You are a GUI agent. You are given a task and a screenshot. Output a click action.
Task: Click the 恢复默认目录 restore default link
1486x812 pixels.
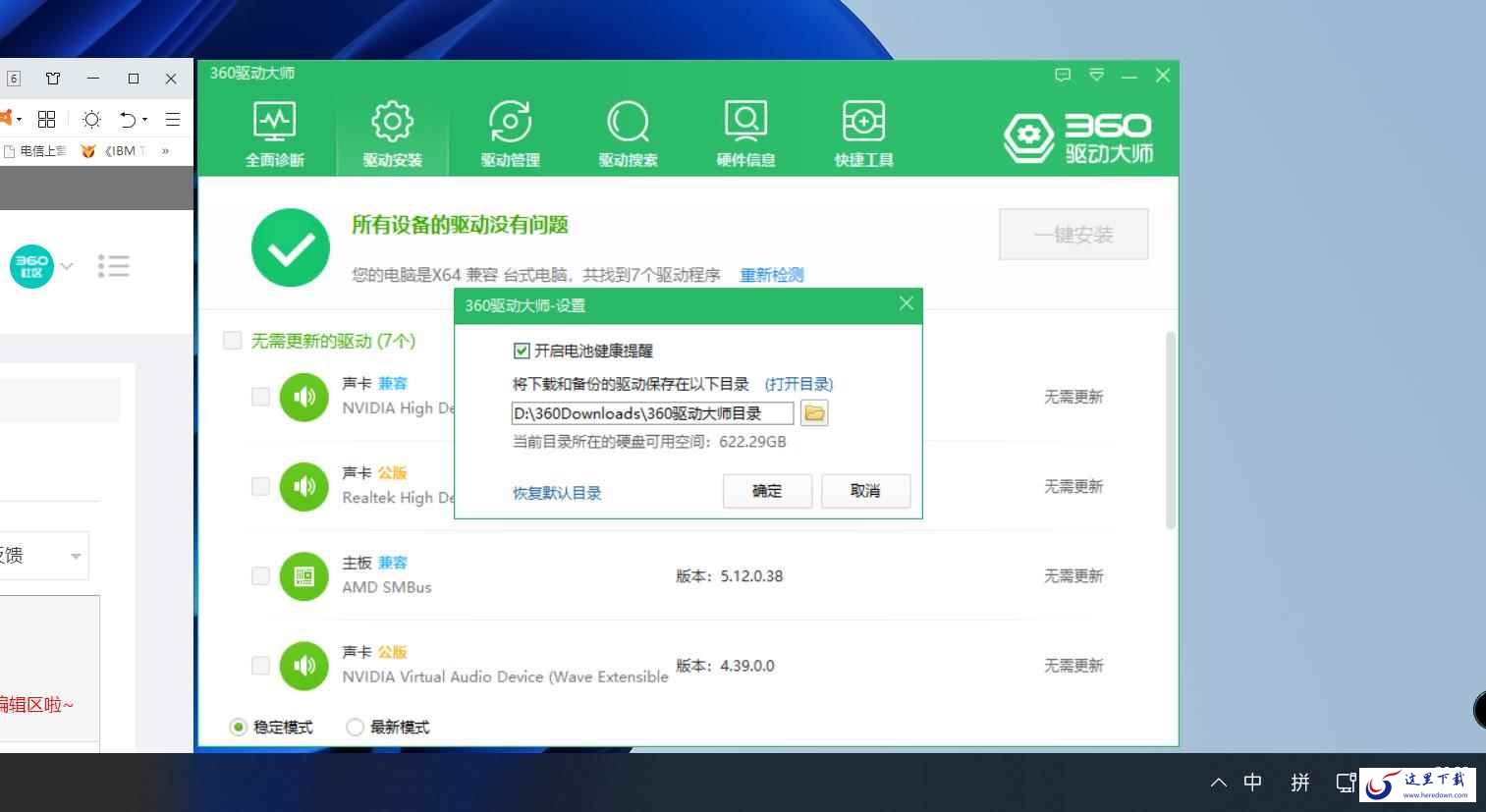point(557,493)
